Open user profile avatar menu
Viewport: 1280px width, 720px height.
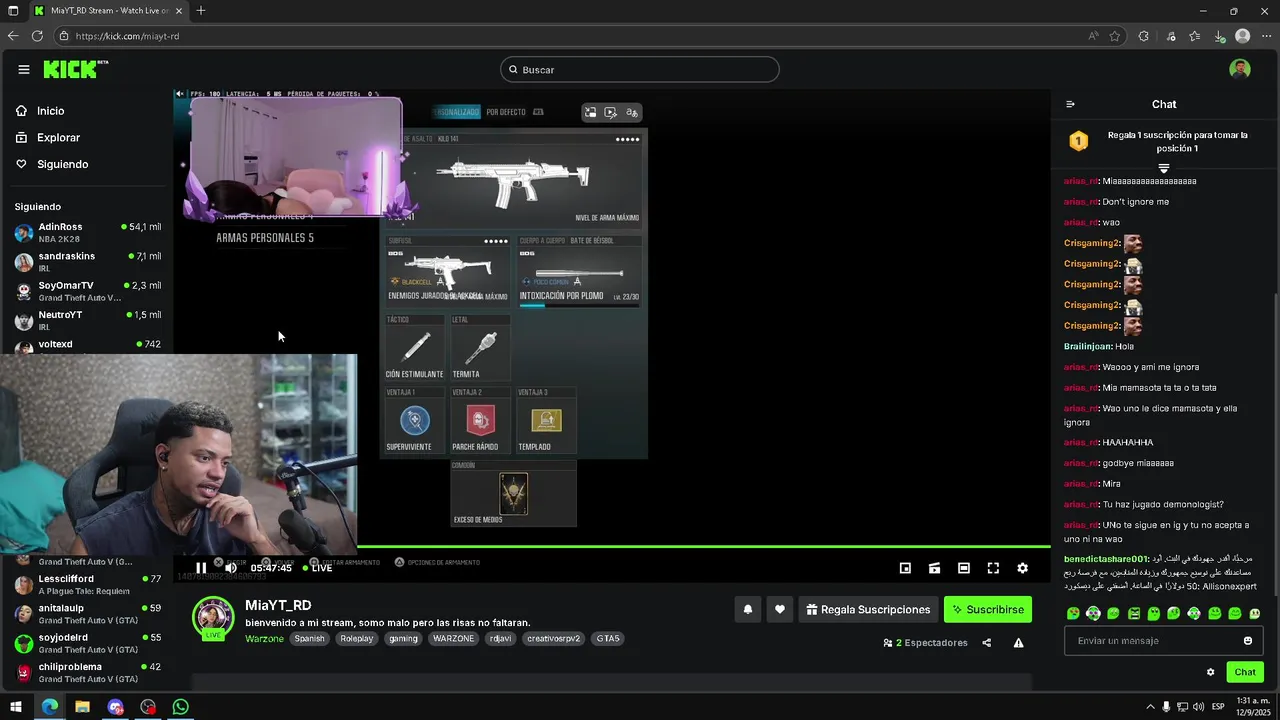1240,69
